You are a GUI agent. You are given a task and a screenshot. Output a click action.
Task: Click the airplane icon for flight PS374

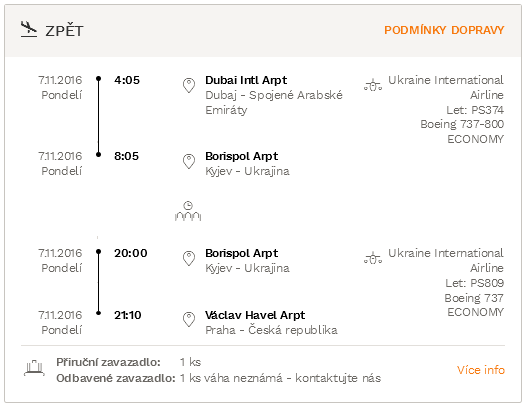(x=373, y=85)
